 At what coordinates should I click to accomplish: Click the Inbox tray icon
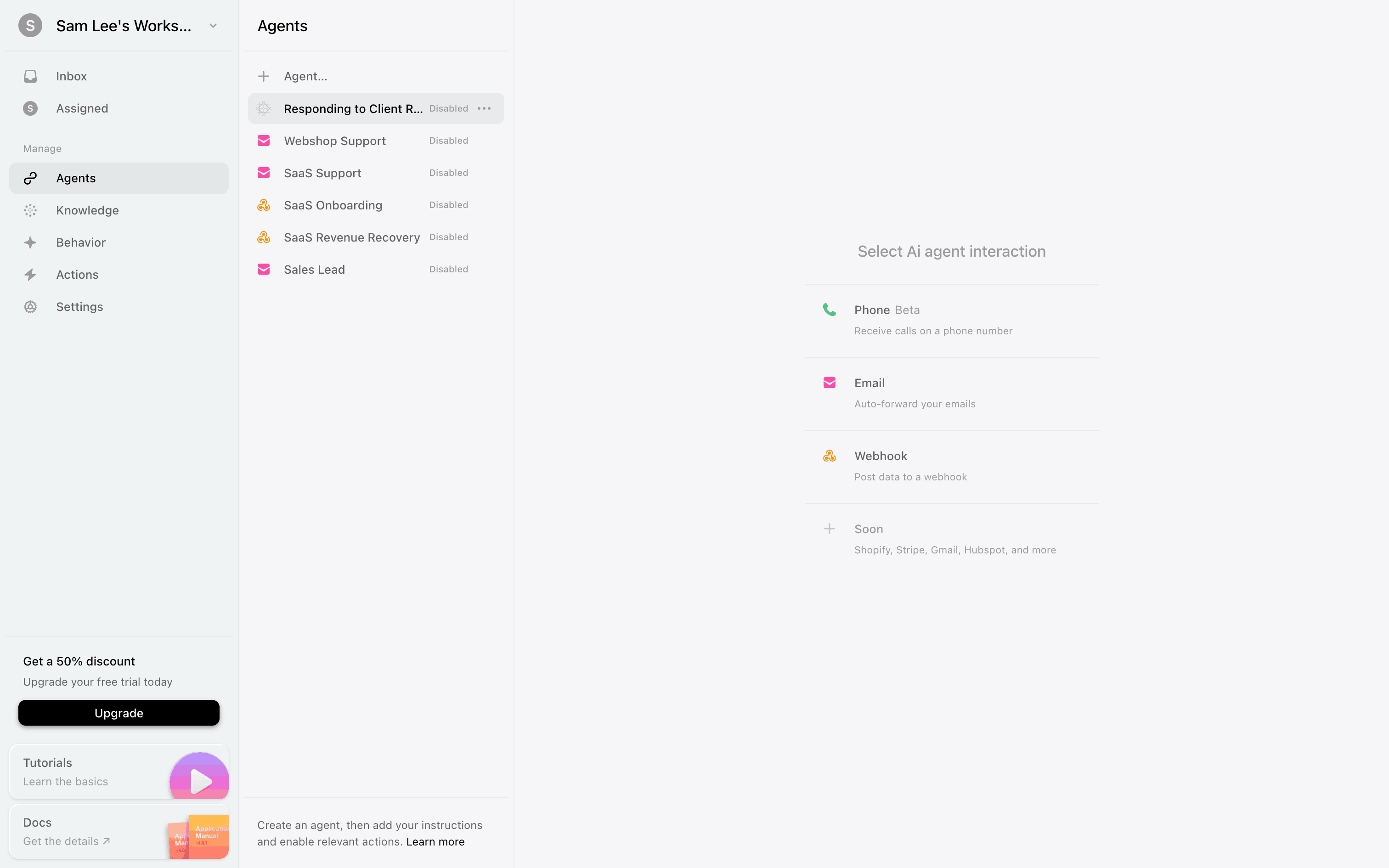tap(30, 76)
